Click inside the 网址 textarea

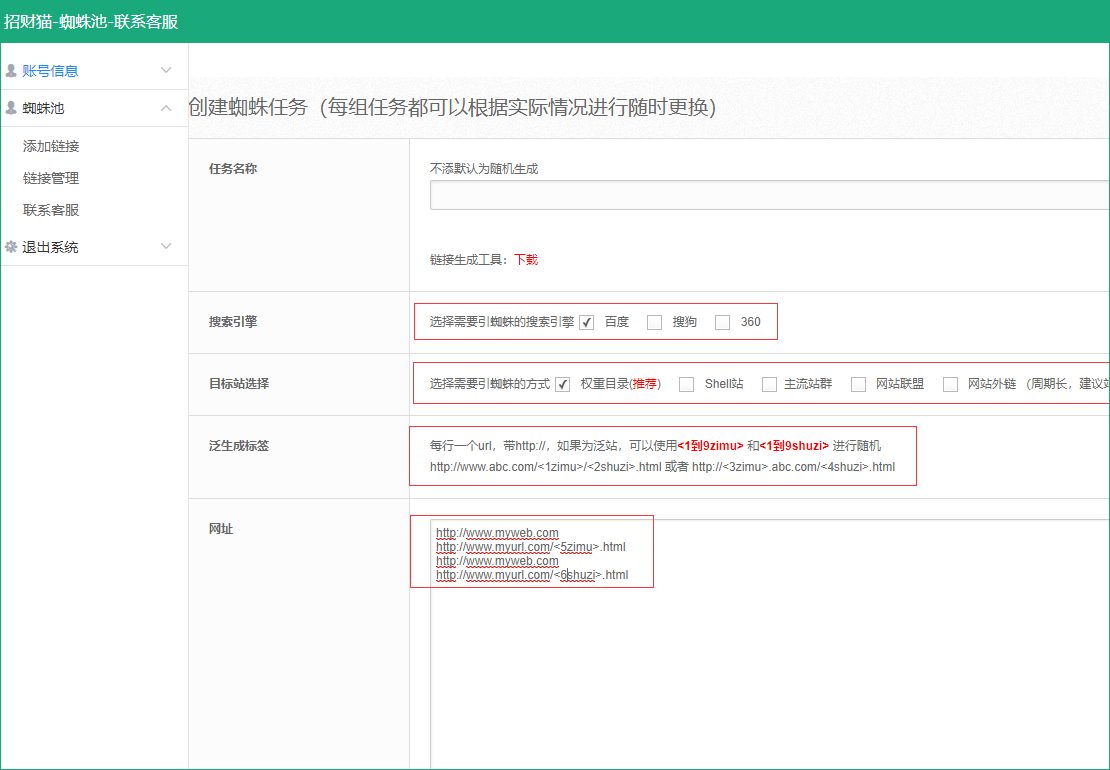(x=769, y=644)
